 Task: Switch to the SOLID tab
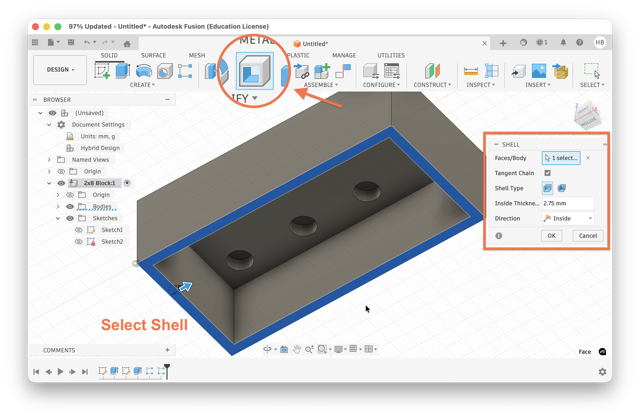point(109,55)
